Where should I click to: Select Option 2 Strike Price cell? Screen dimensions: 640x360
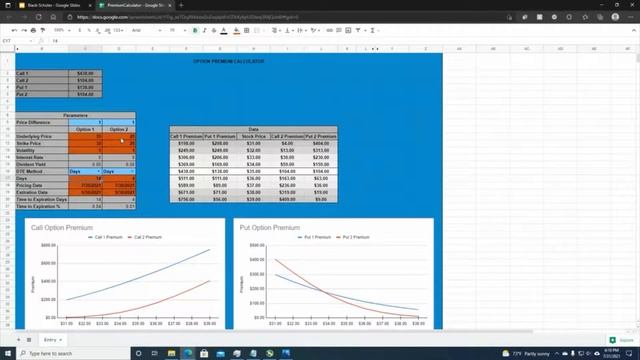[x=119, y=143]
